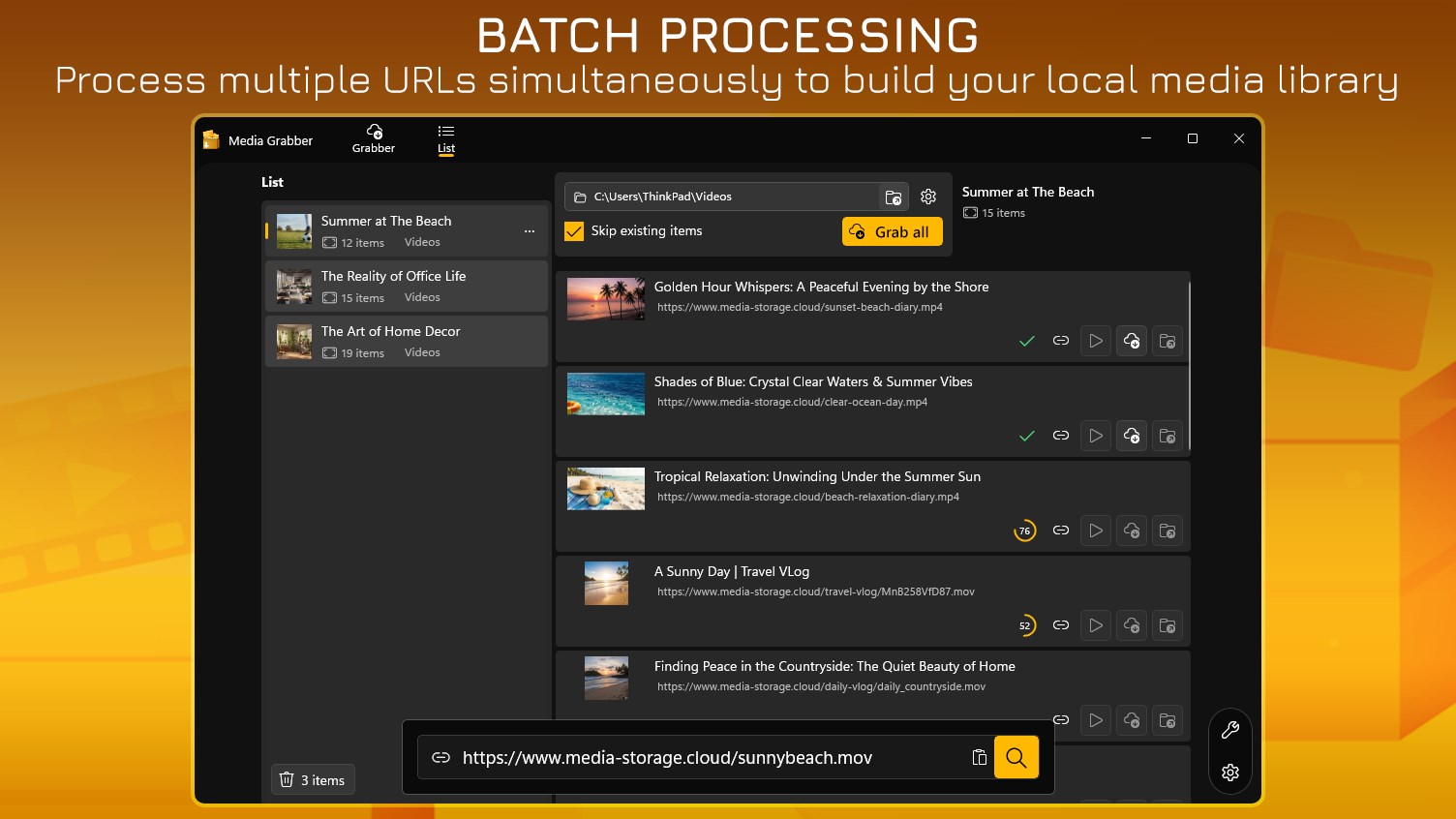This screenshot has width=1456, height=819.
Task: Select The Reality of Office Life list
Action: [x=407, y=287]
